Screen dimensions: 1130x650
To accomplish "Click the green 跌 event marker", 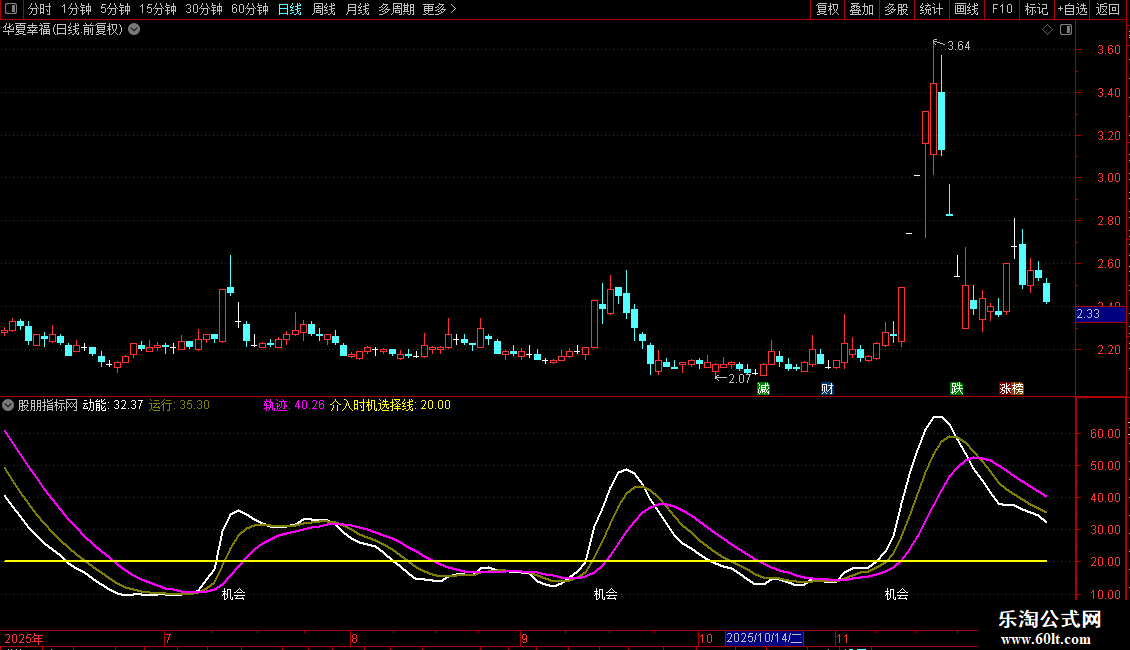I will point(957,388).
